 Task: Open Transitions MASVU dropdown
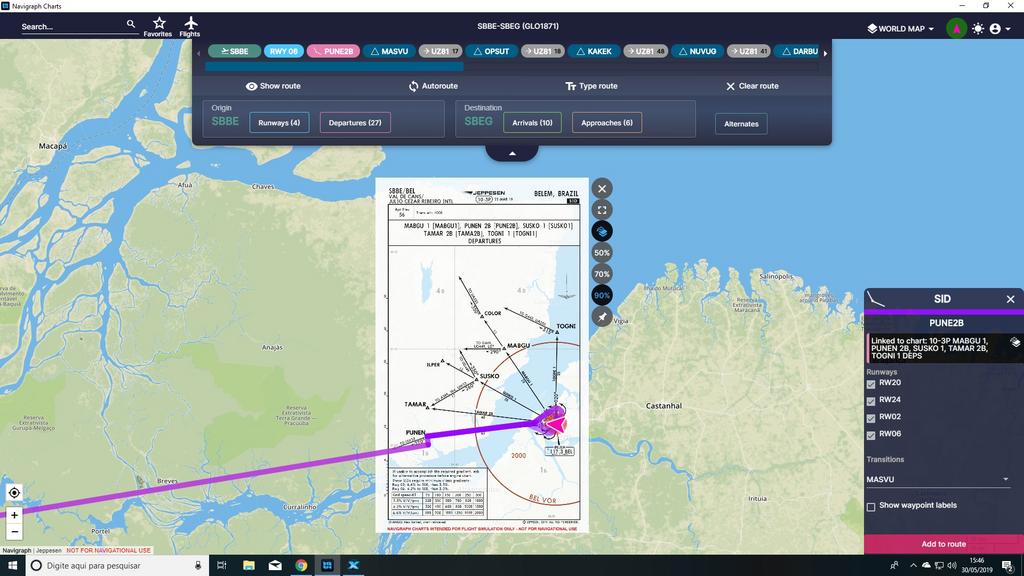coord(938,479)
